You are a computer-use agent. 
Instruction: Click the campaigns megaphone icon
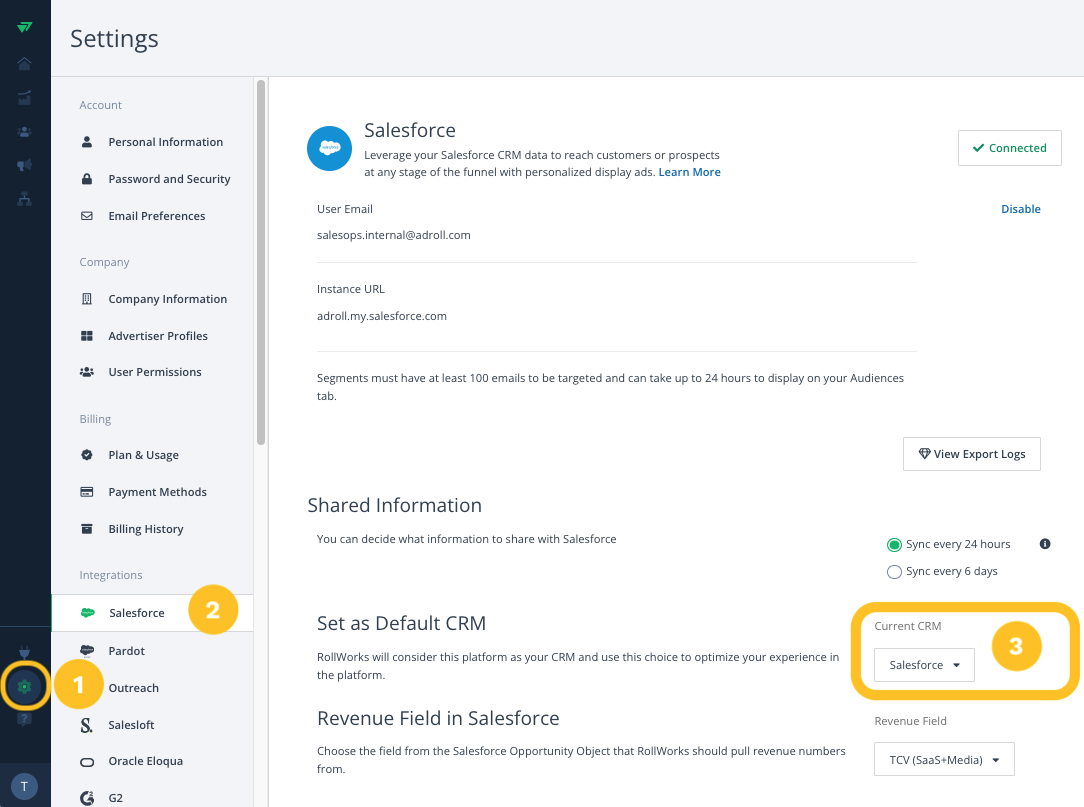click(25, 164)
